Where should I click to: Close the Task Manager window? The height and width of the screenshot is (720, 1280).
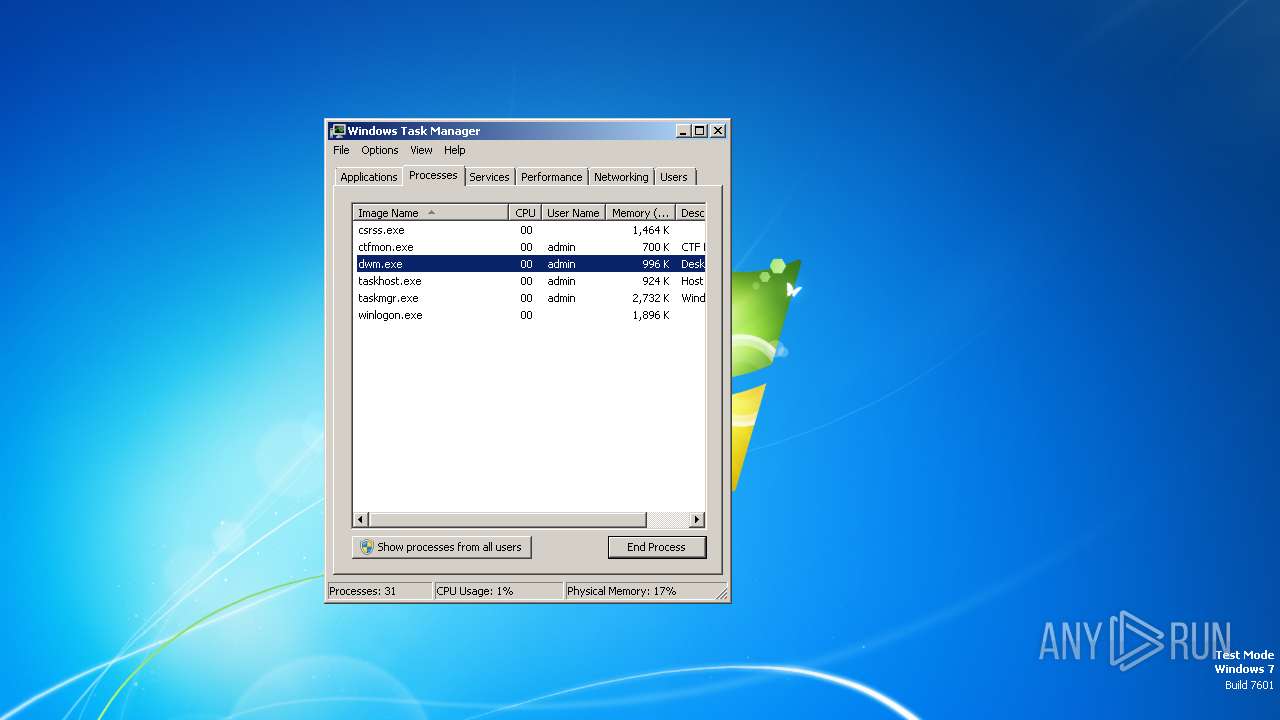point(718,131)
